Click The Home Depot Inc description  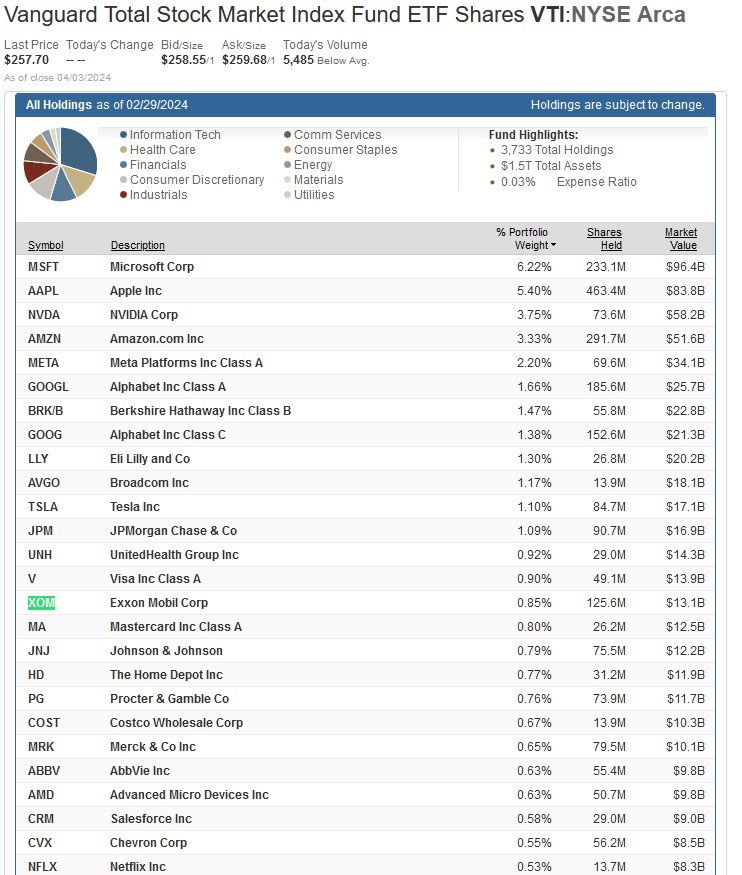pos(166,675)
